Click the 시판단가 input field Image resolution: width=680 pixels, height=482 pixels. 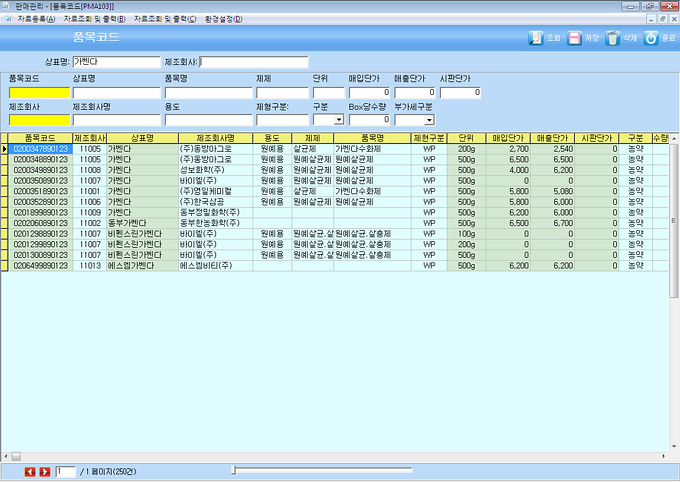(x=461, y=92)
